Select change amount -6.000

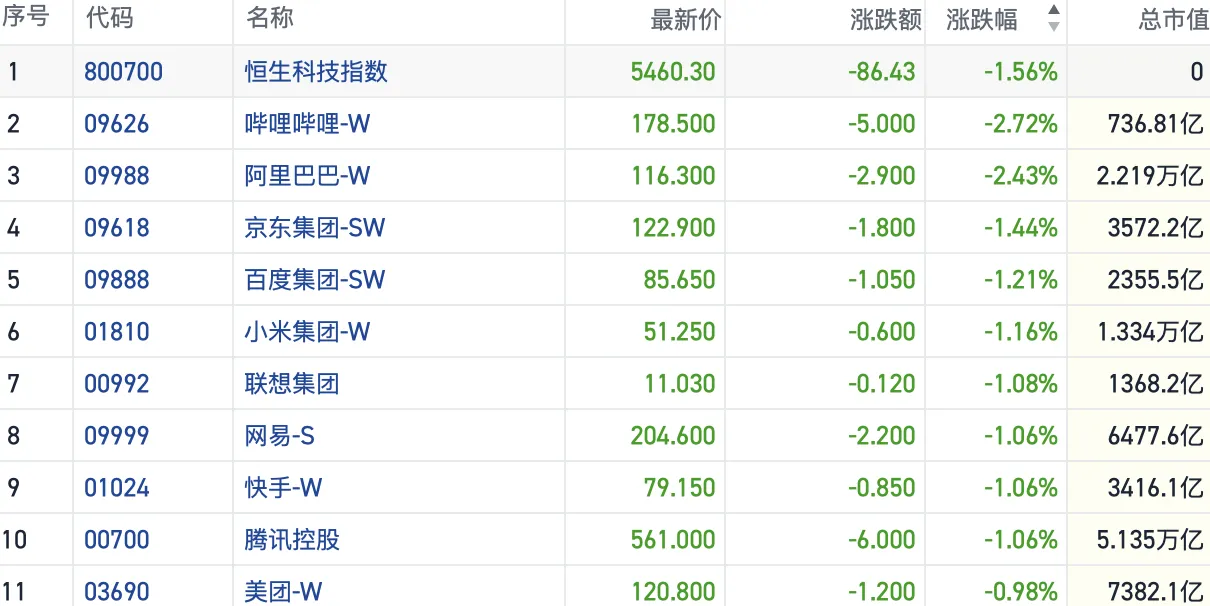881,540
